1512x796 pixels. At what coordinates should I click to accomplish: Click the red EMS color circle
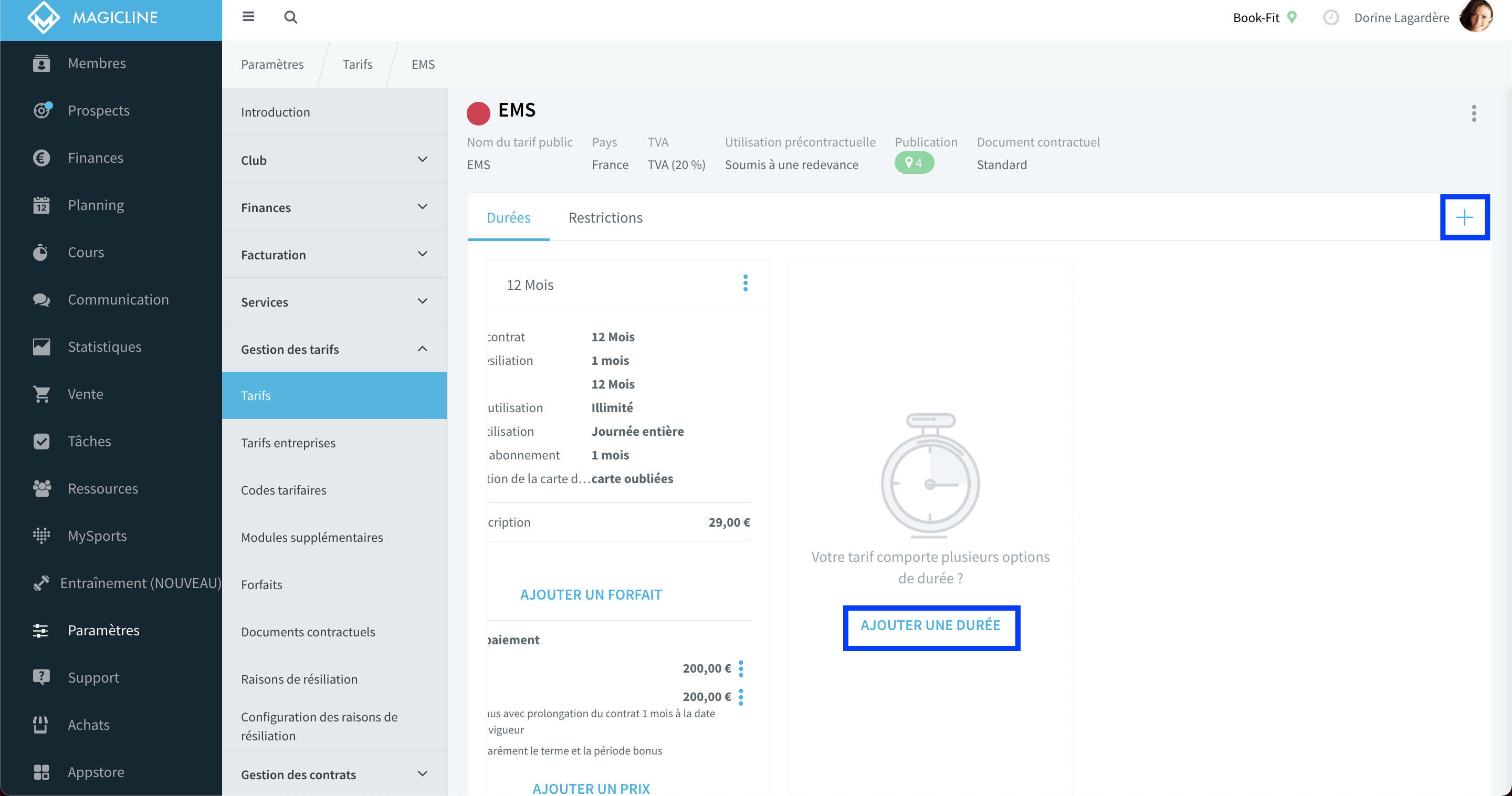pos(478,113)
